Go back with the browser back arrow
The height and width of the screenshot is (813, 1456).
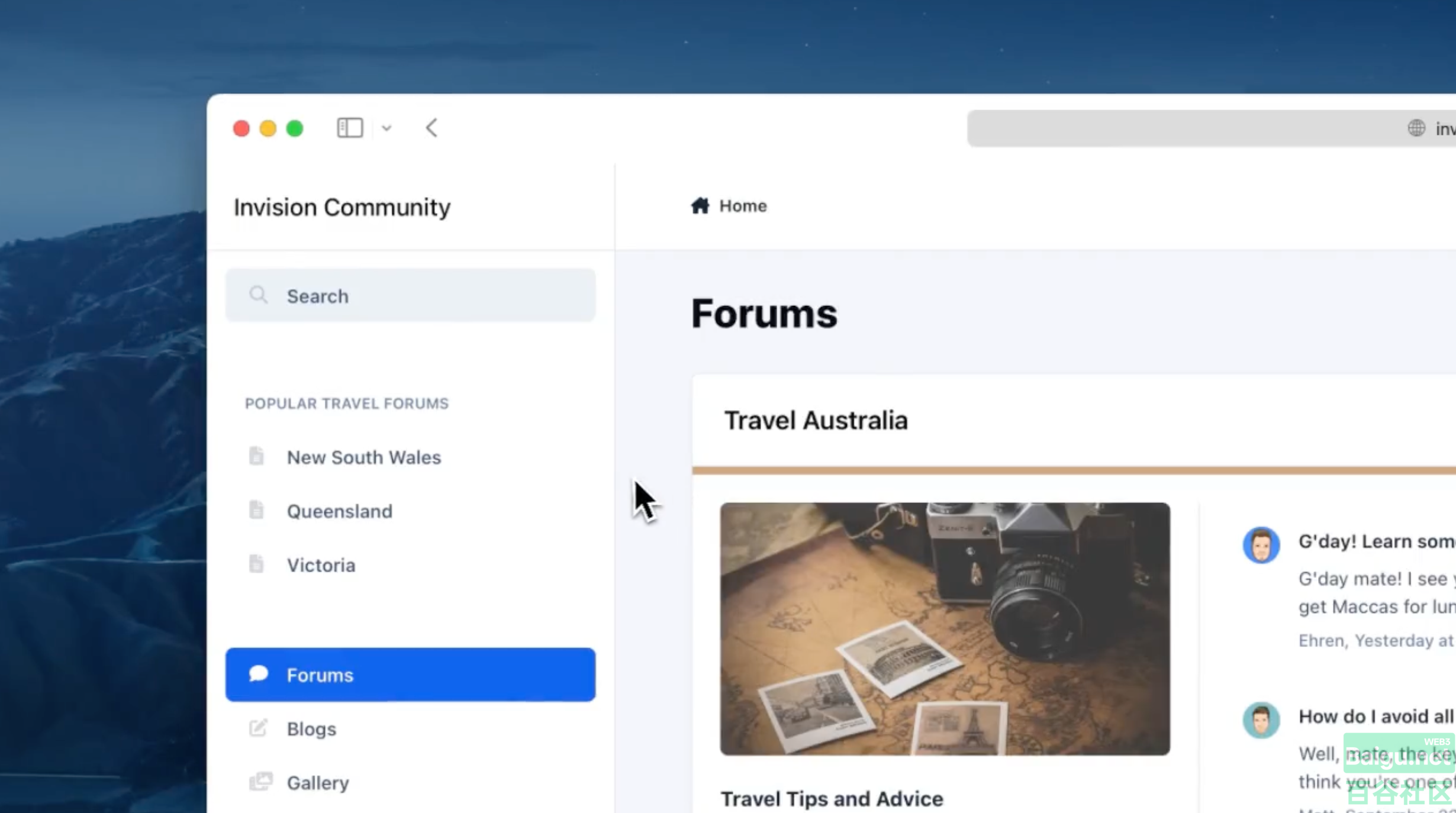coord(431,128)
